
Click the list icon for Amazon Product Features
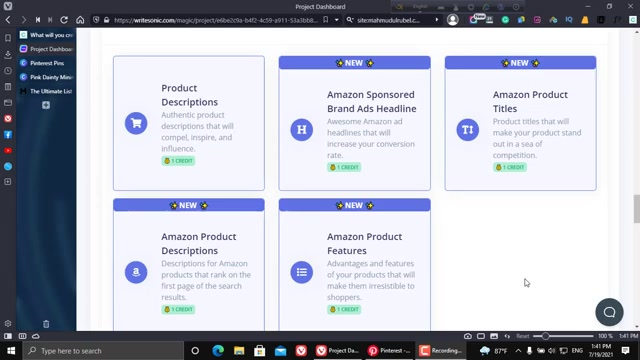[302, 272]
